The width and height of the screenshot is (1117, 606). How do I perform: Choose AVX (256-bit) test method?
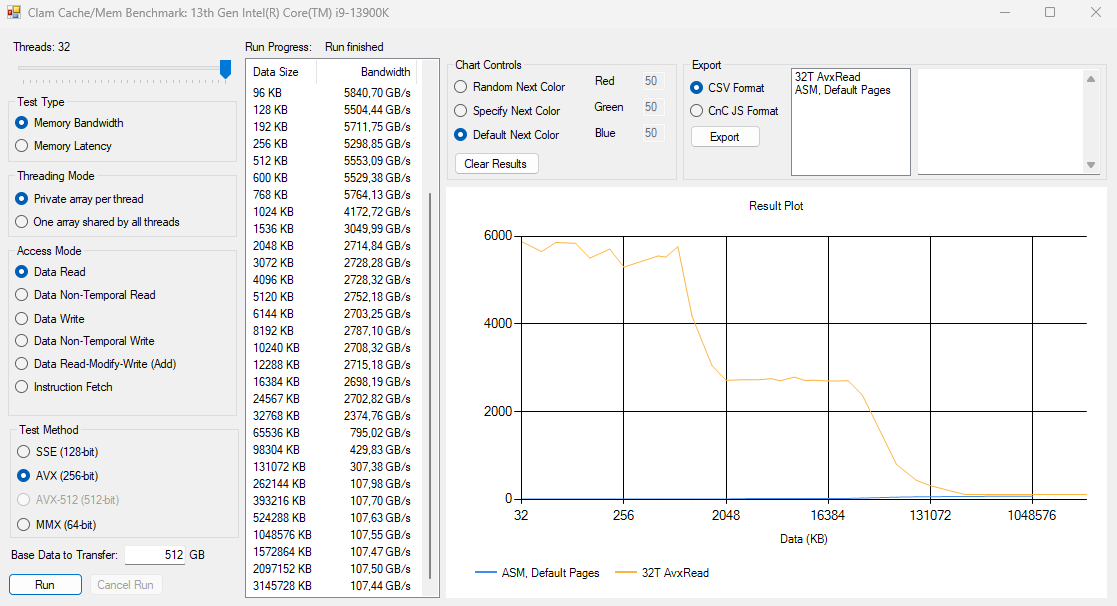tap(58, 476)
